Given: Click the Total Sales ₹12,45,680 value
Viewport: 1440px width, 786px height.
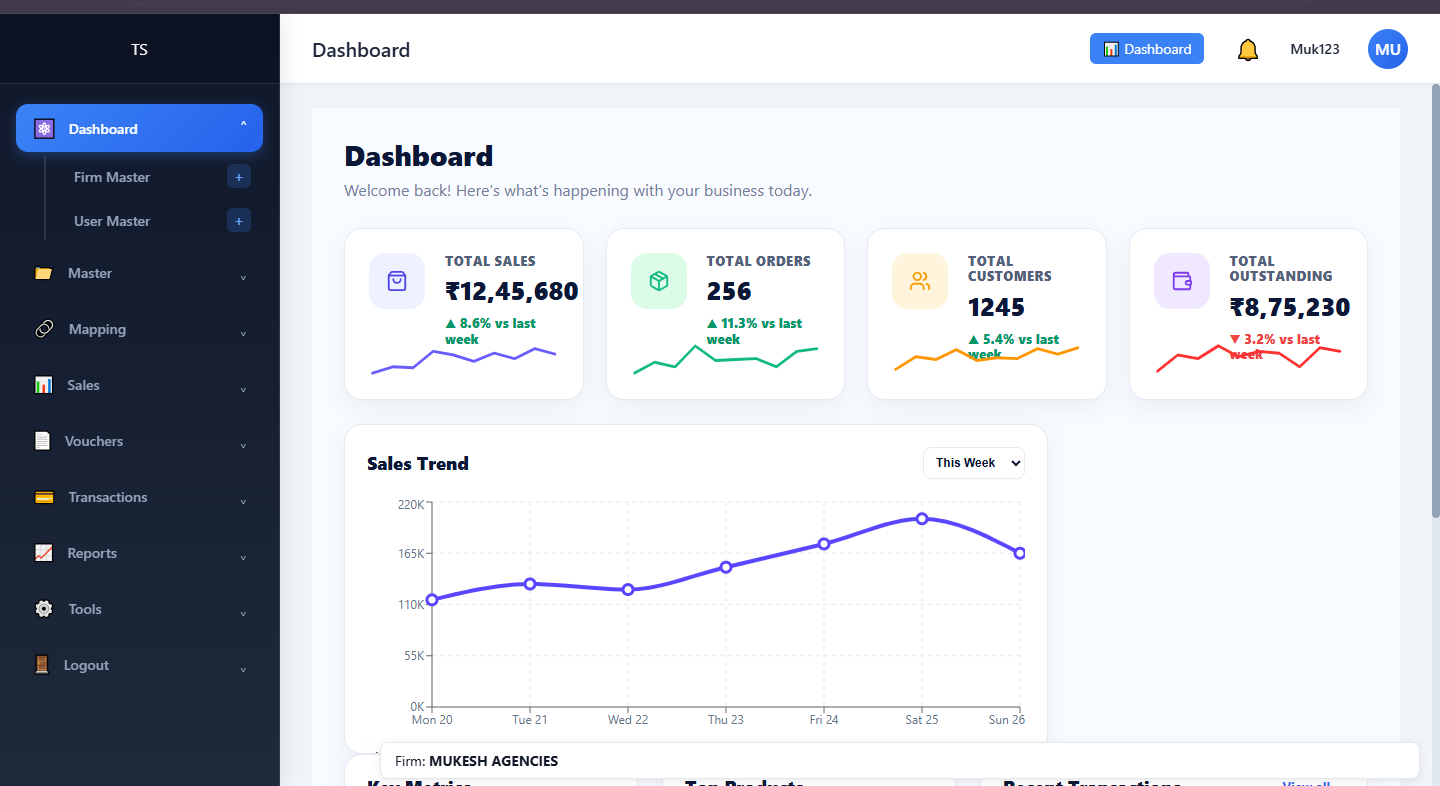Looking at the screenshot, I should point(512,292).
